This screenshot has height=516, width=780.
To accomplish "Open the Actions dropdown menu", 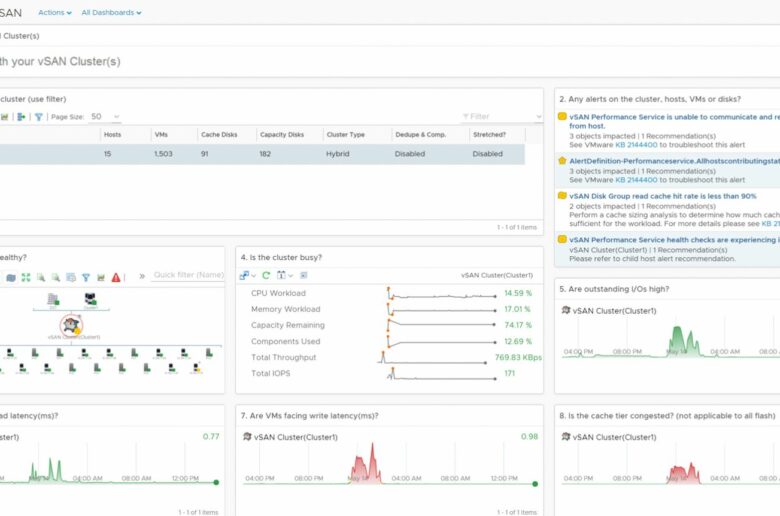I will (x=55, y=12).
